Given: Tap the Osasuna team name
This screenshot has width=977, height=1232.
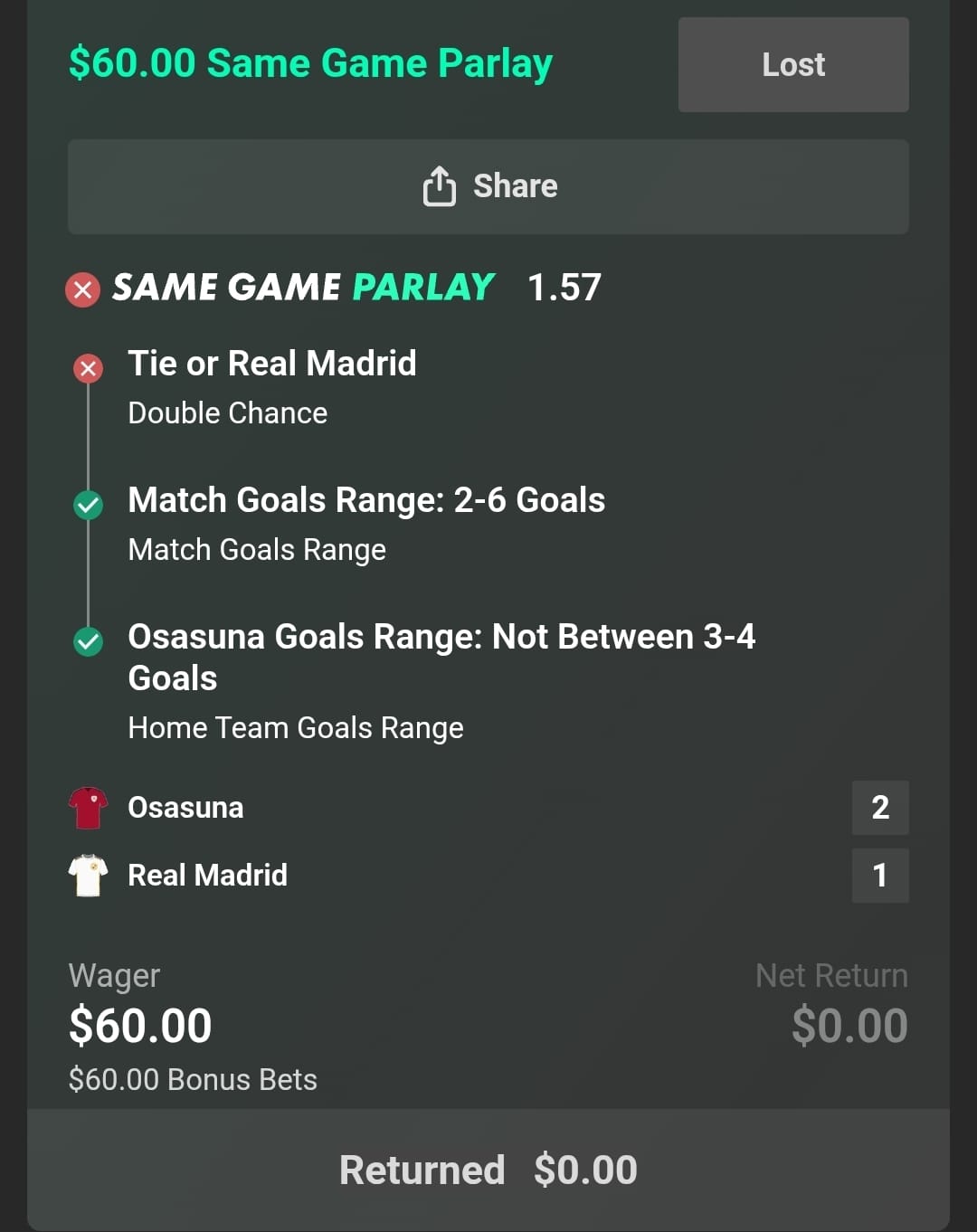Looking at the screenshot, I should pos(185,808).
